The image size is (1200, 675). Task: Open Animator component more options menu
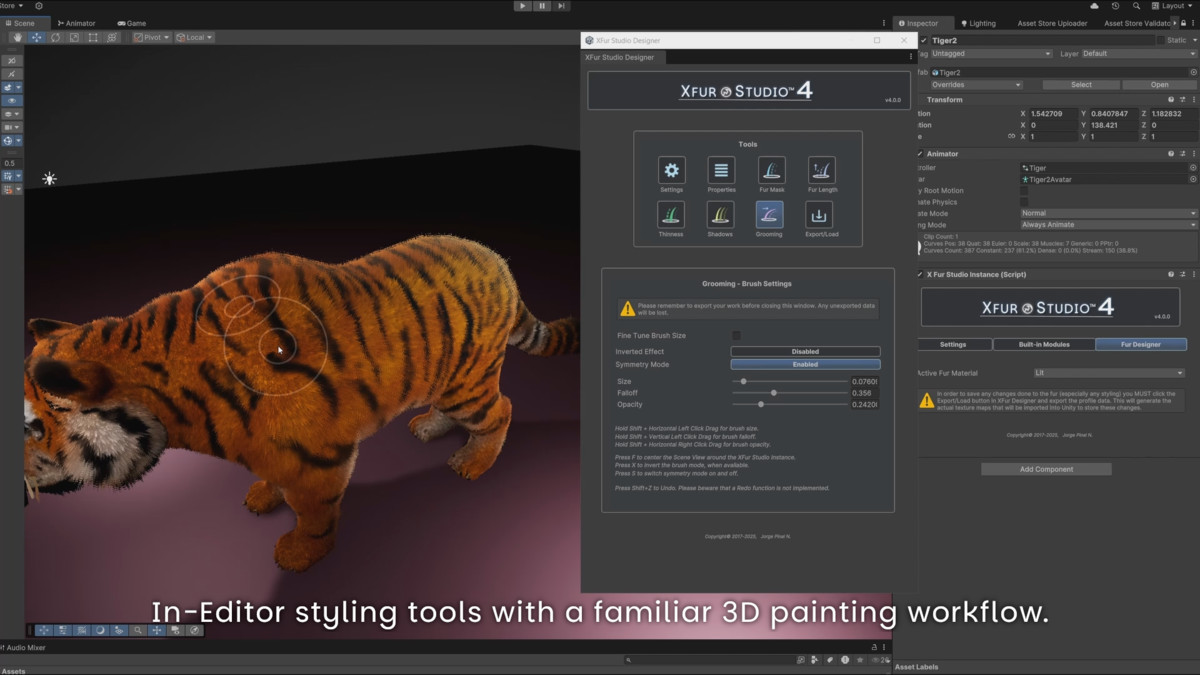(x=1193, y=154)
